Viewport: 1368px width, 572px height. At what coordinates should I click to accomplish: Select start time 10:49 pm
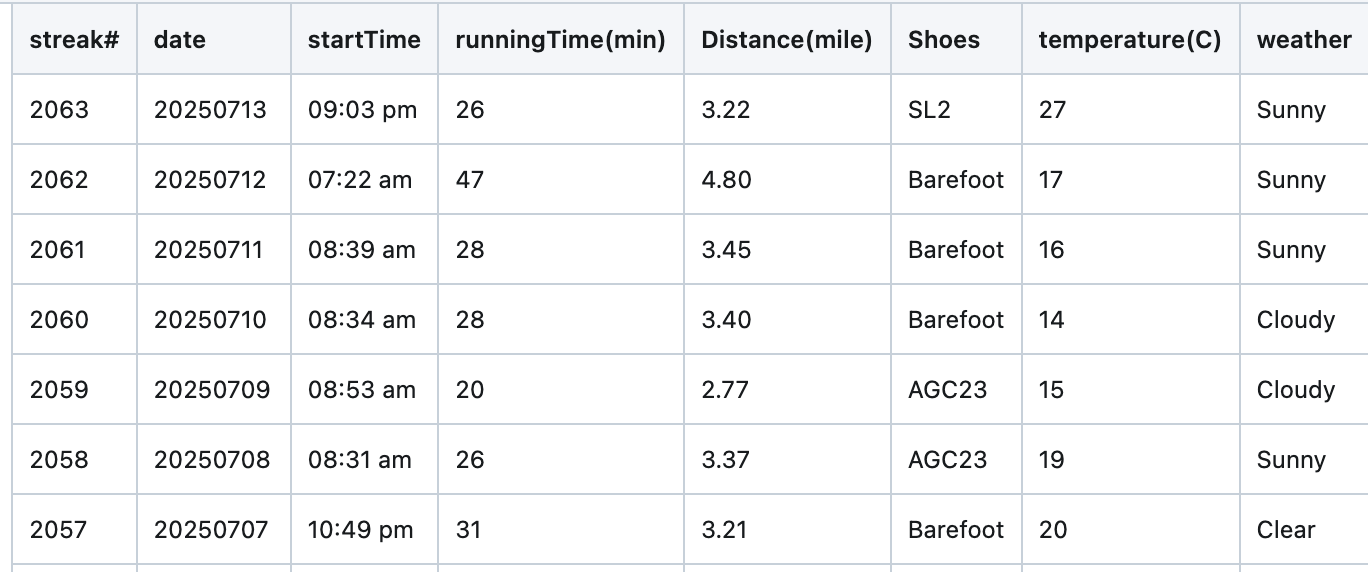(x=360, y=530)
